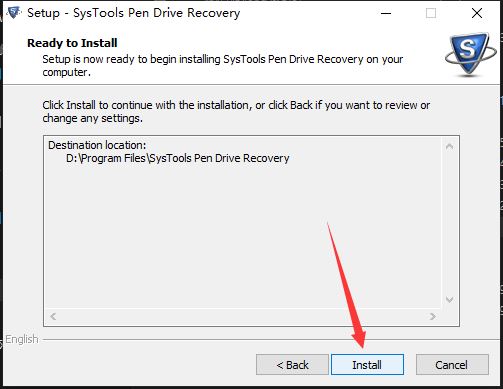Click the vertical scrollbar track of summary box
This screenshot has height=389, width=503.
[449, 223]
